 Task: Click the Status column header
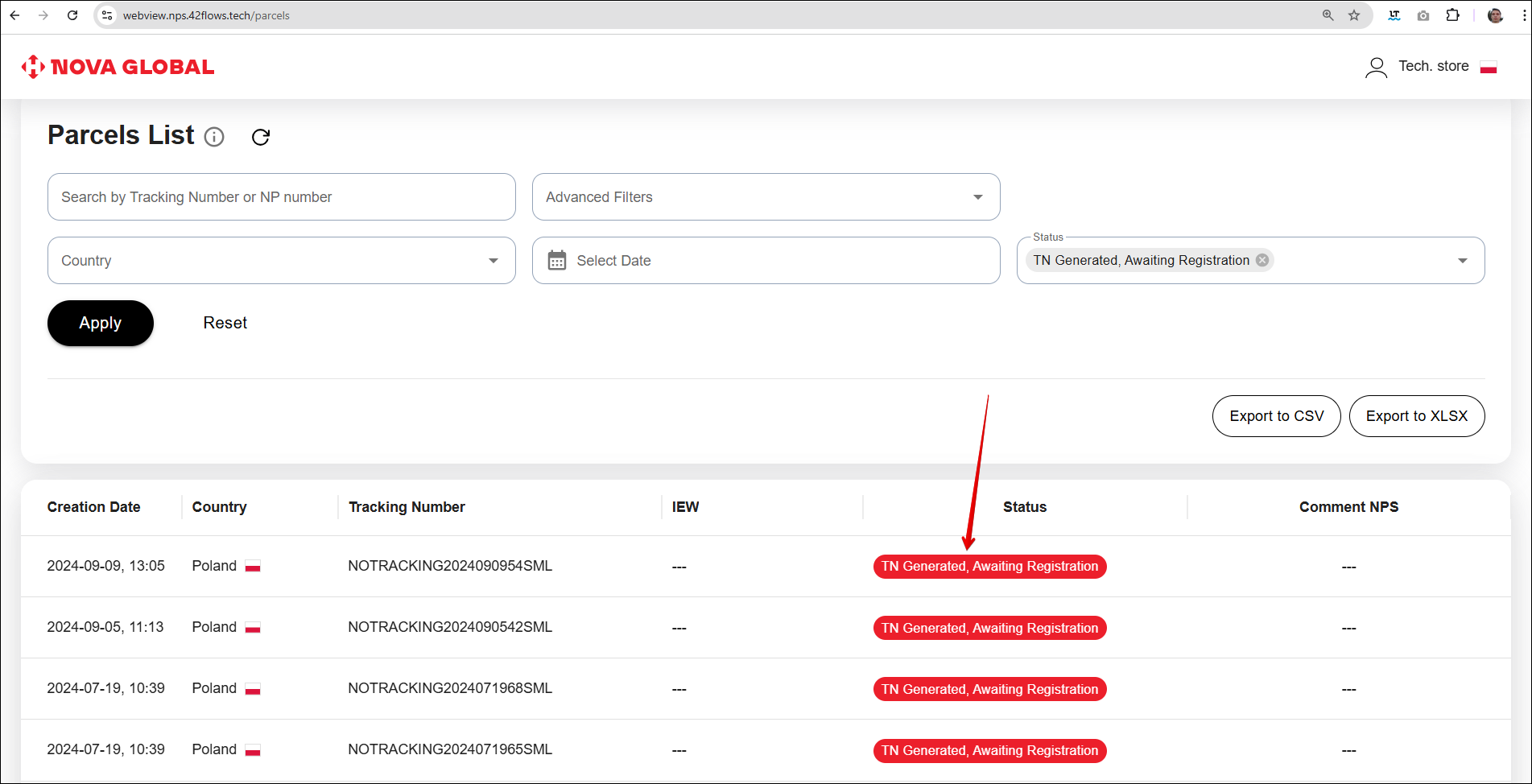point(1024,507)
